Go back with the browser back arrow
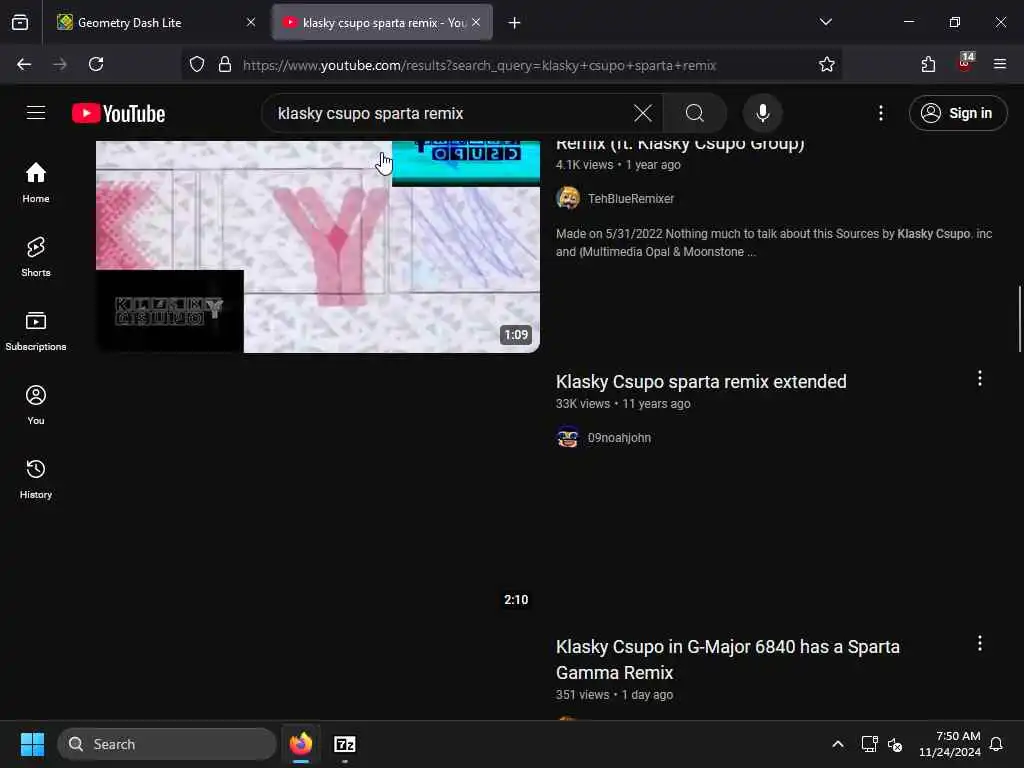 [24, 64]
